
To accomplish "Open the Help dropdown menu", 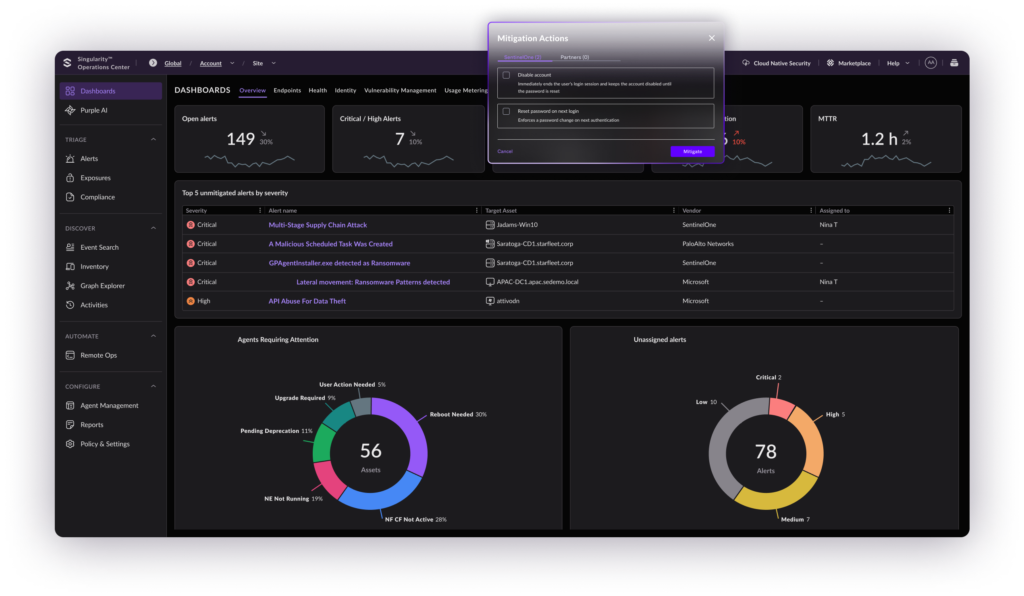I will 898,63.
